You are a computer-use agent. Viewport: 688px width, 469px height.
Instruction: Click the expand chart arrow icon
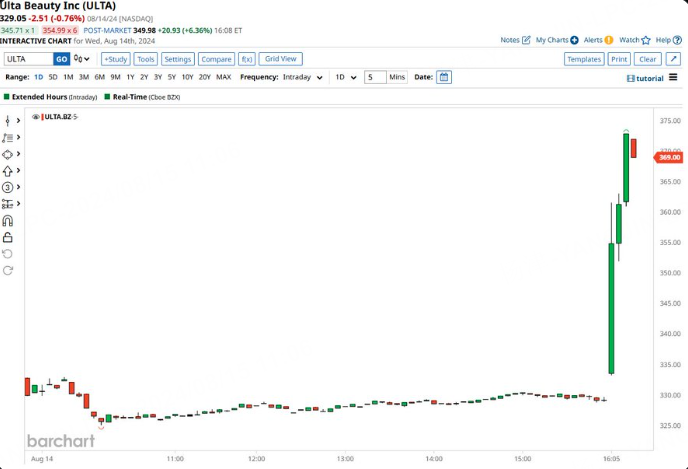coord(673,59)
